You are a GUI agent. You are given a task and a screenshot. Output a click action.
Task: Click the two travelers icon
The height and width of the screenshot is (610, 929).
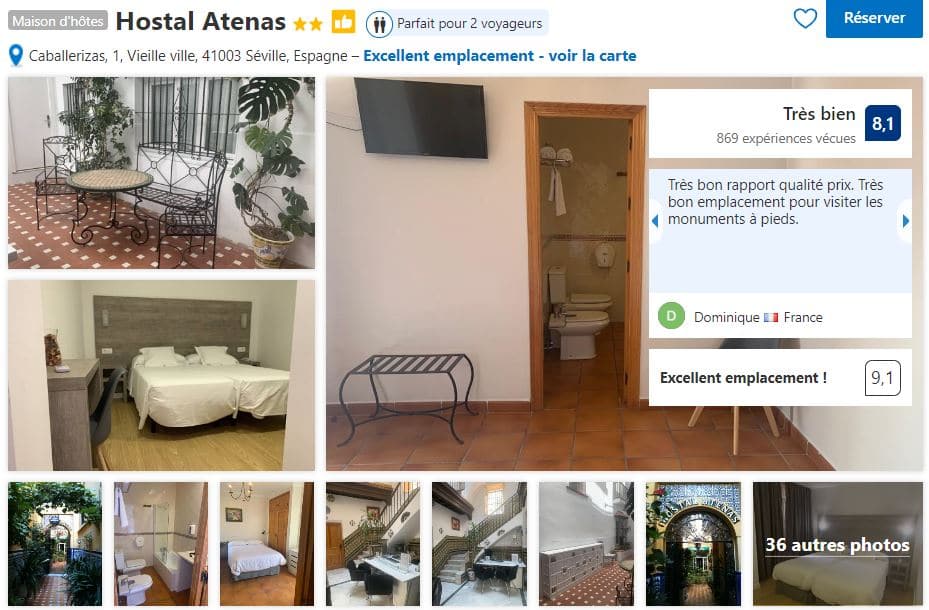click(379, 24)
